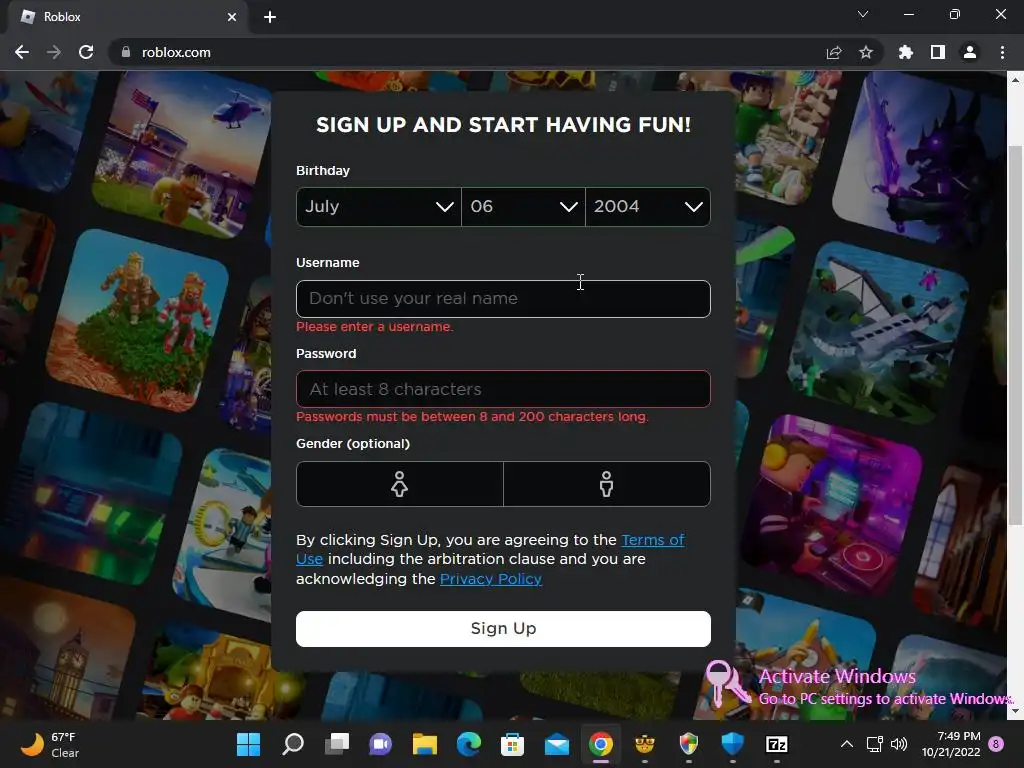
Task: Open Task View on the taskbar
Action: [x=337, y=744]
